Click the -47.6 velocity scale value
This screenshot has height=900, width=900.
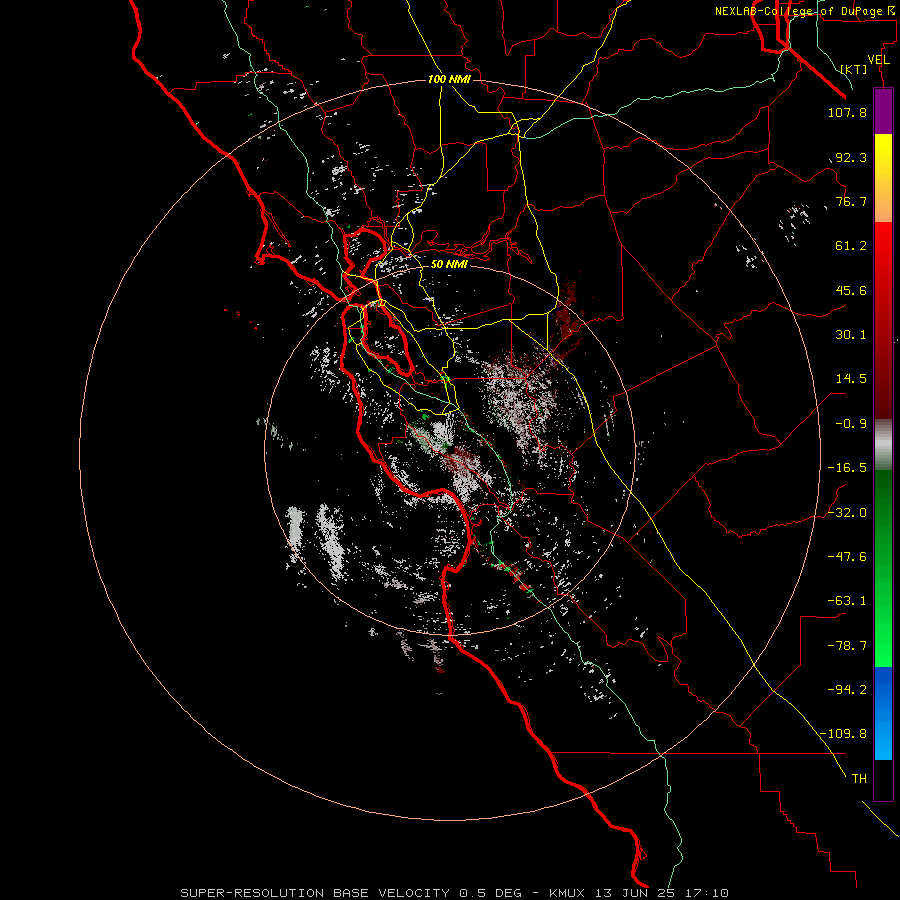(x=847, y=557)
